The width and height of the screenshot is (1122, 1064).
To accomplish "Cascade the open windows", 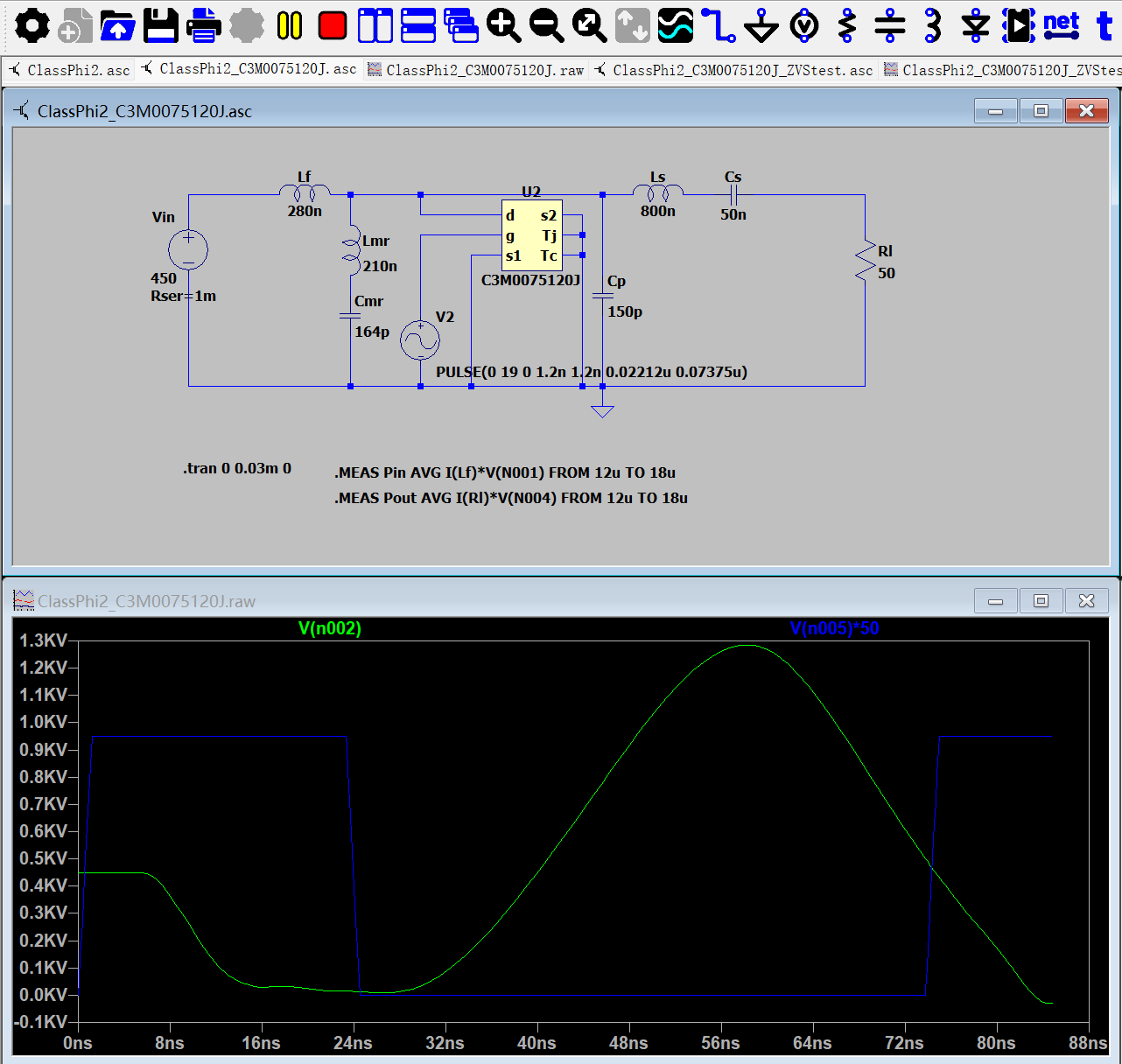I will (461, 26).
